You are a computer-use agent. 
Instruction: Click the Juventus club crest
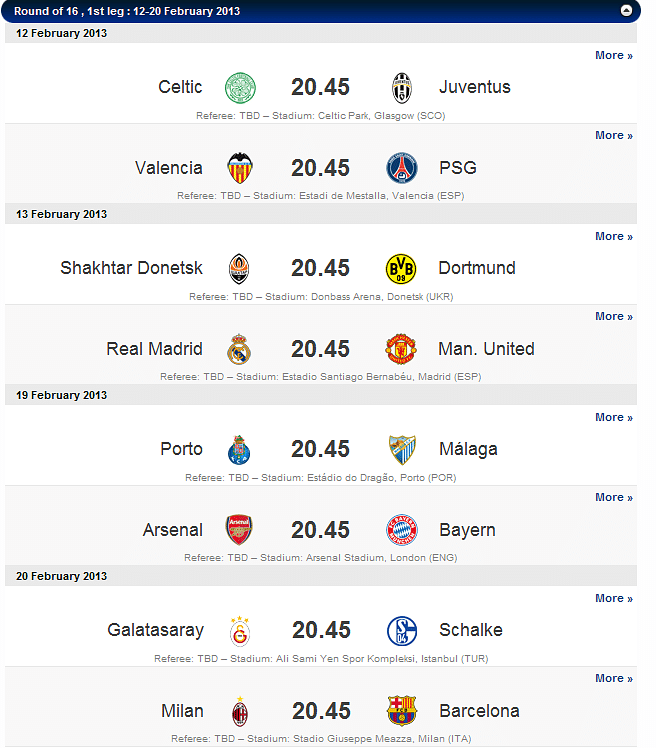tap(402, 87)
